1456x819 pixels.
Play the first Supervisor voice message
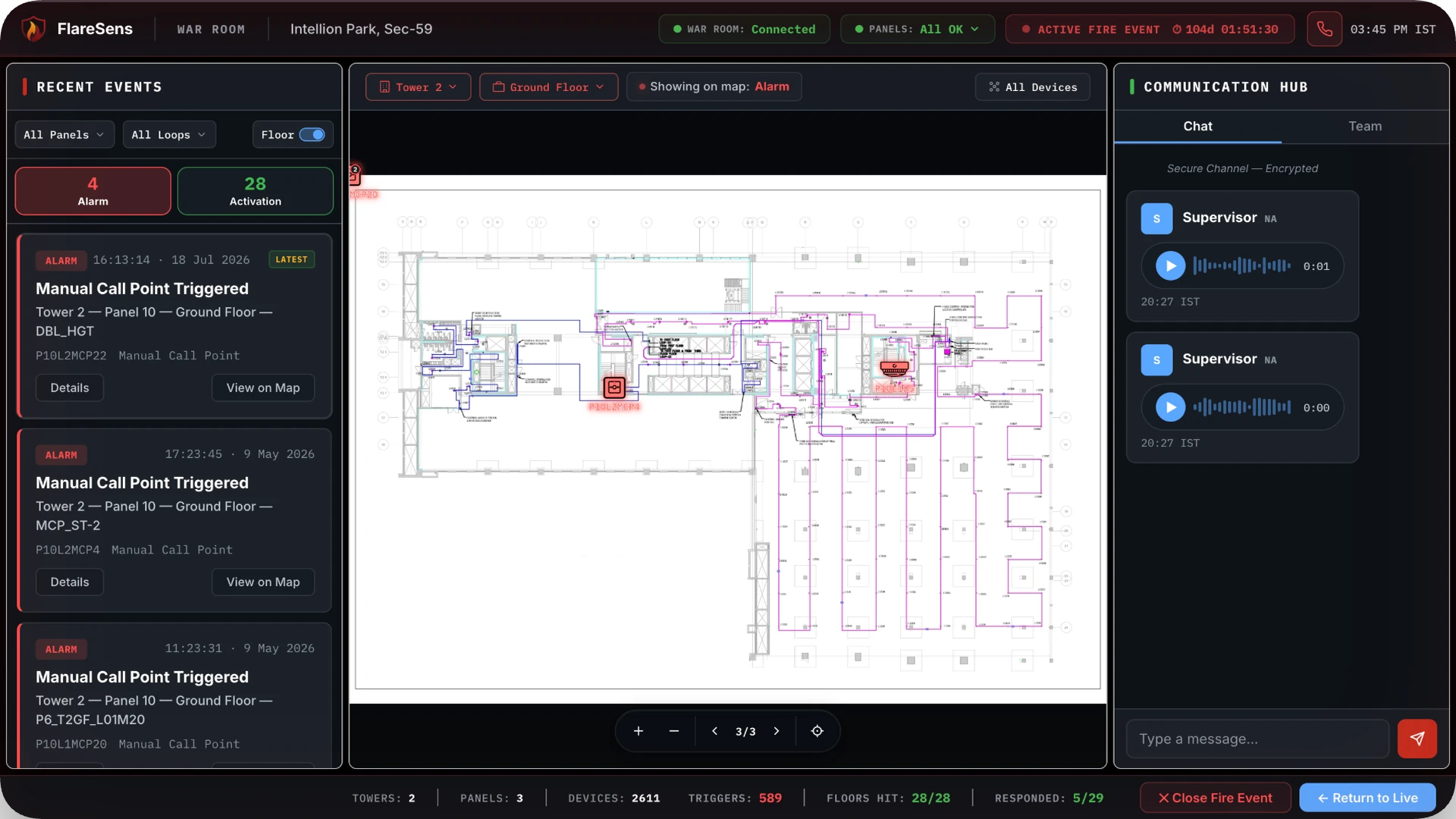(1170, 266)
